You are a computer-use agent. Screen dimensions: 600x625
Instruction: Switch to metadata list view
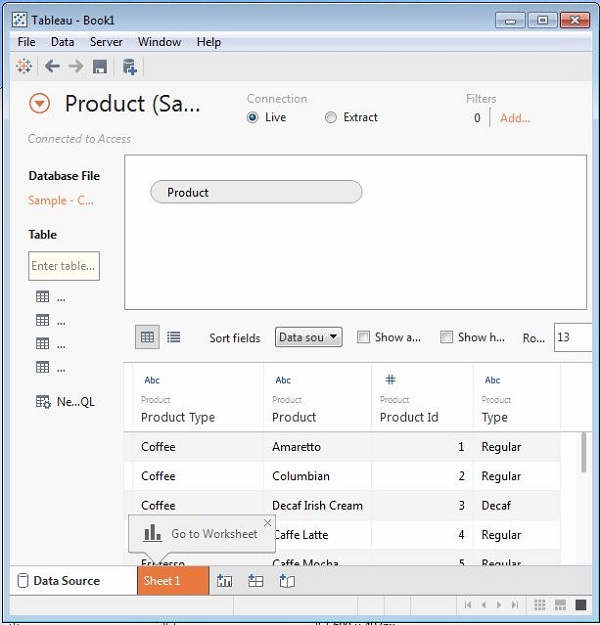pos(173,337)
